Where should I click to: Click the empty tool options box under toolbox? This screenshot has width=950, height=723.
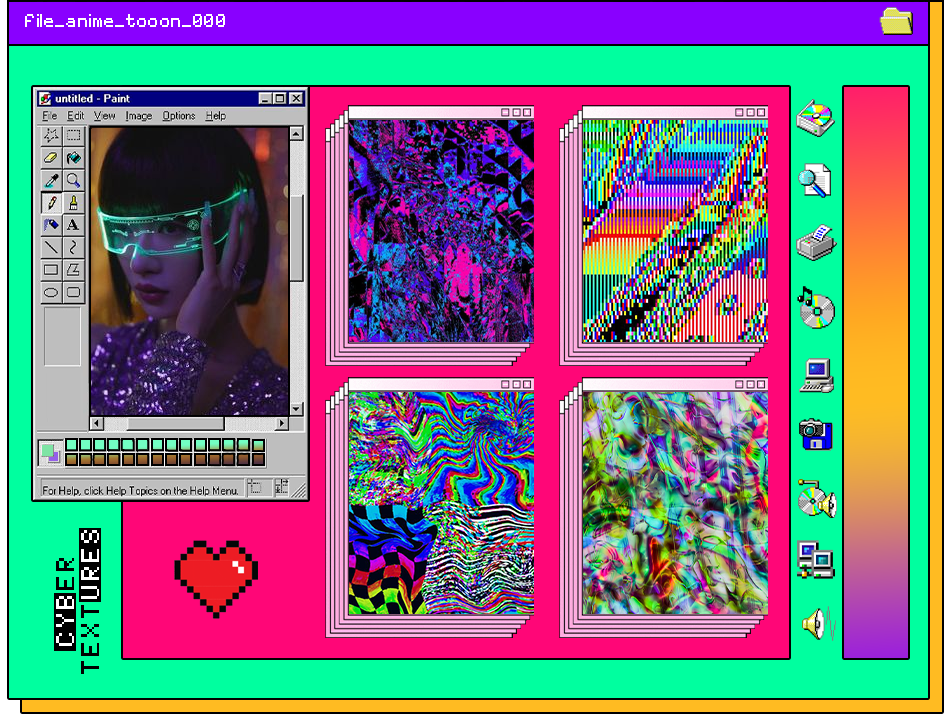[62, 336]
